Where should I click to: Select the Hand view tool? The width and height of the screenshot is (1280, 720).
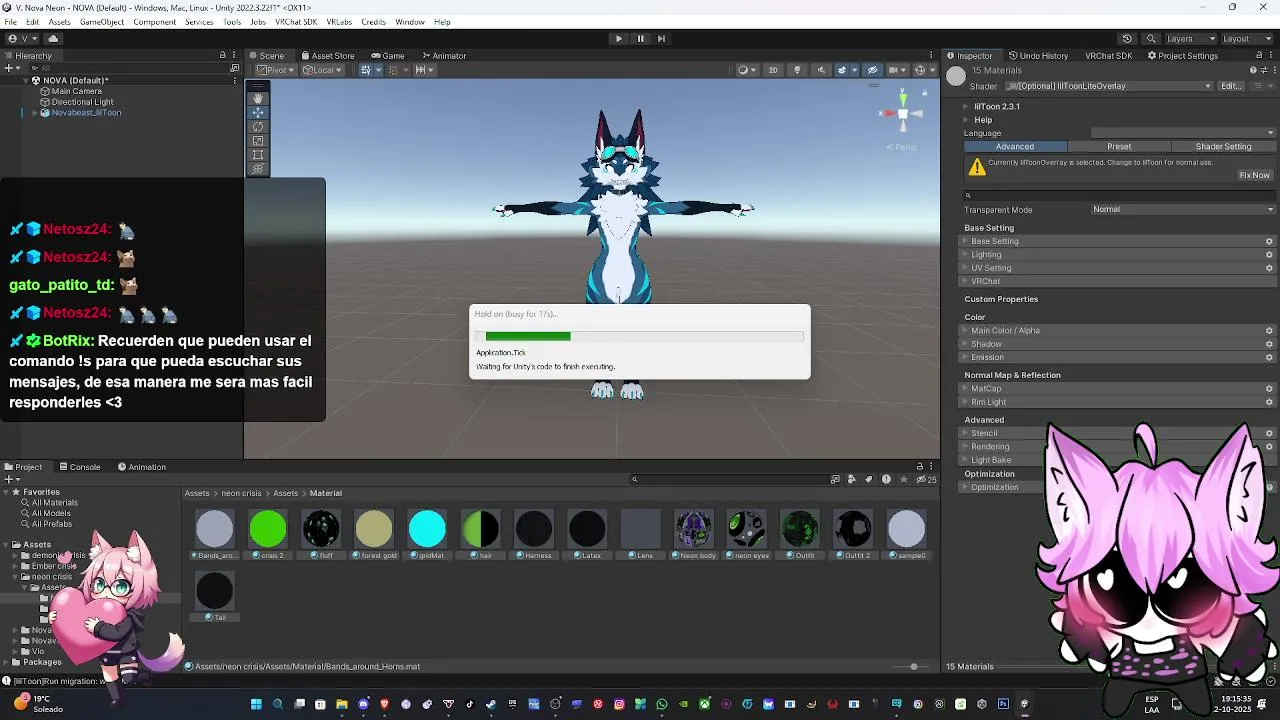click(258, 98)
